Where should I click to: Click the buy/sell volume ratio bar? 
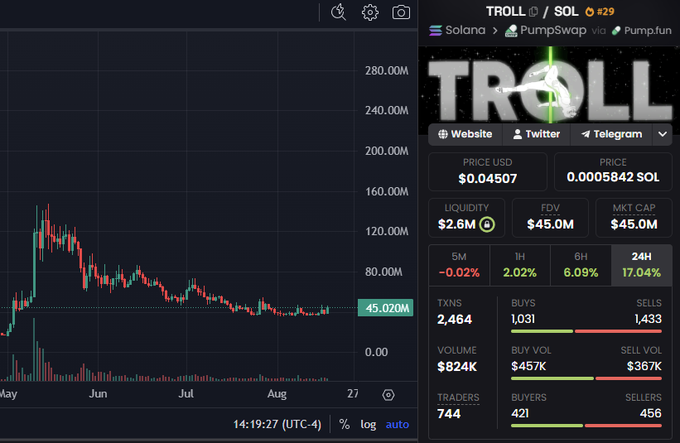point(586,378)
